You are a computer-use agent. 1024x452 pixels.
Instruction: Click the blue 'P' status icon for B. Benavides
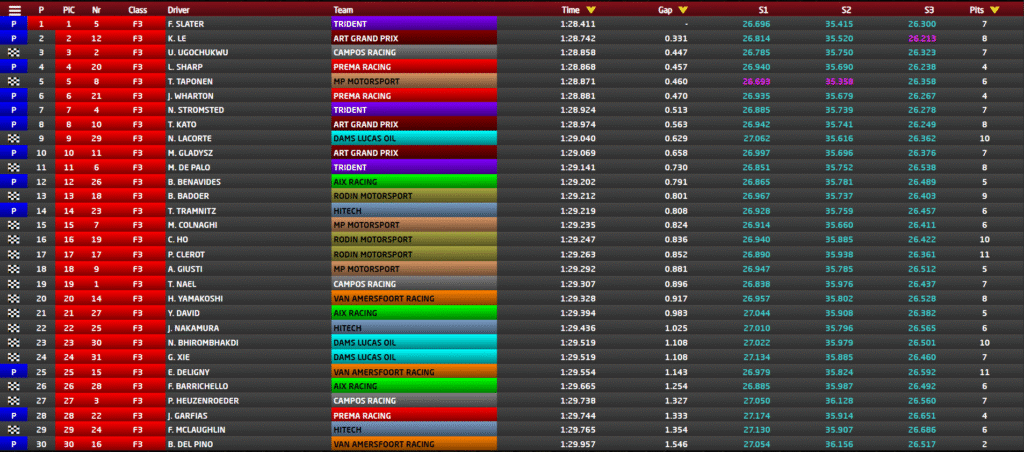tap(14, 182)
